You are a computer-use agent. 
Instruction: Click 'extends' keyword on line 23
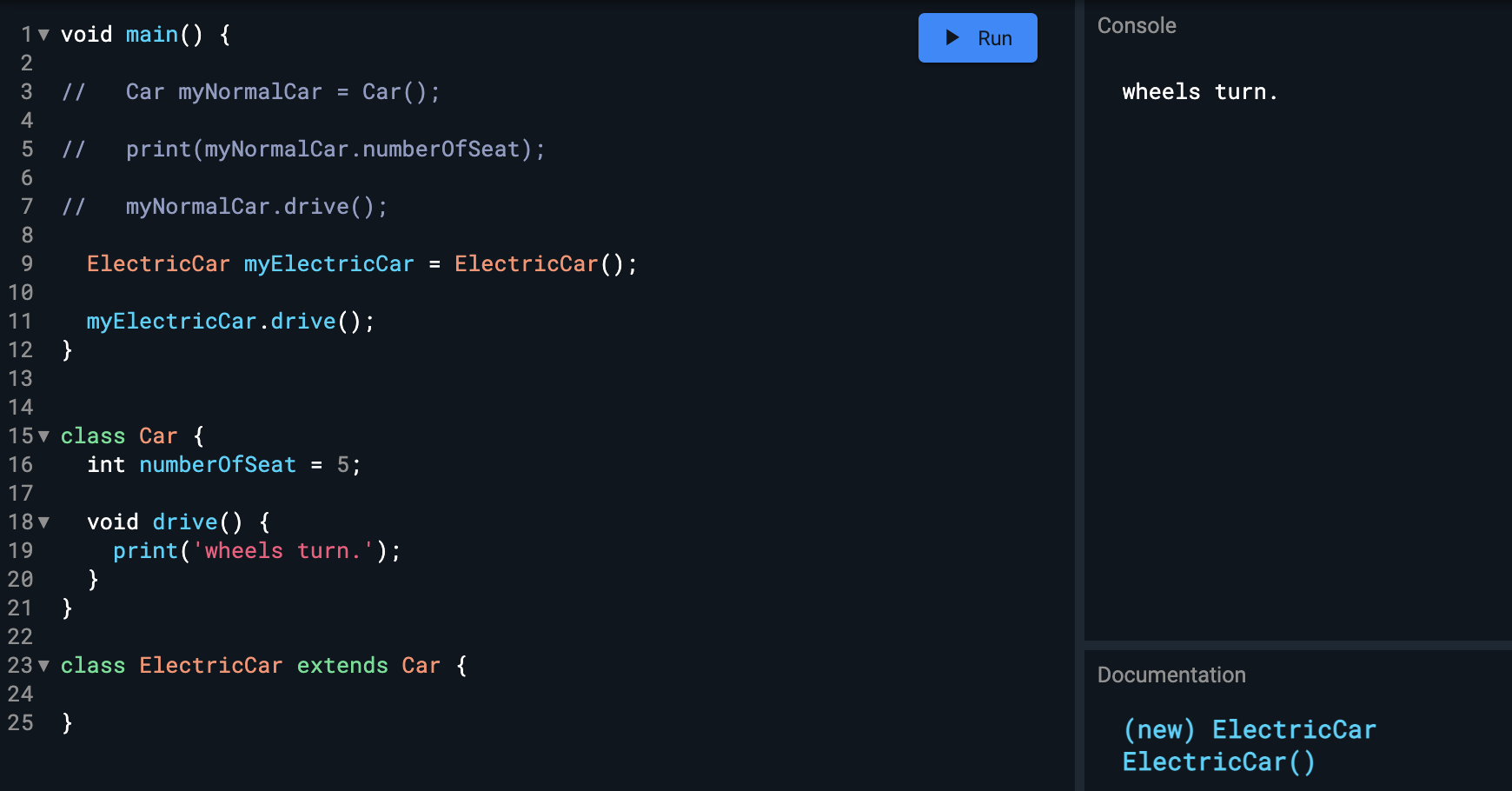342,666
